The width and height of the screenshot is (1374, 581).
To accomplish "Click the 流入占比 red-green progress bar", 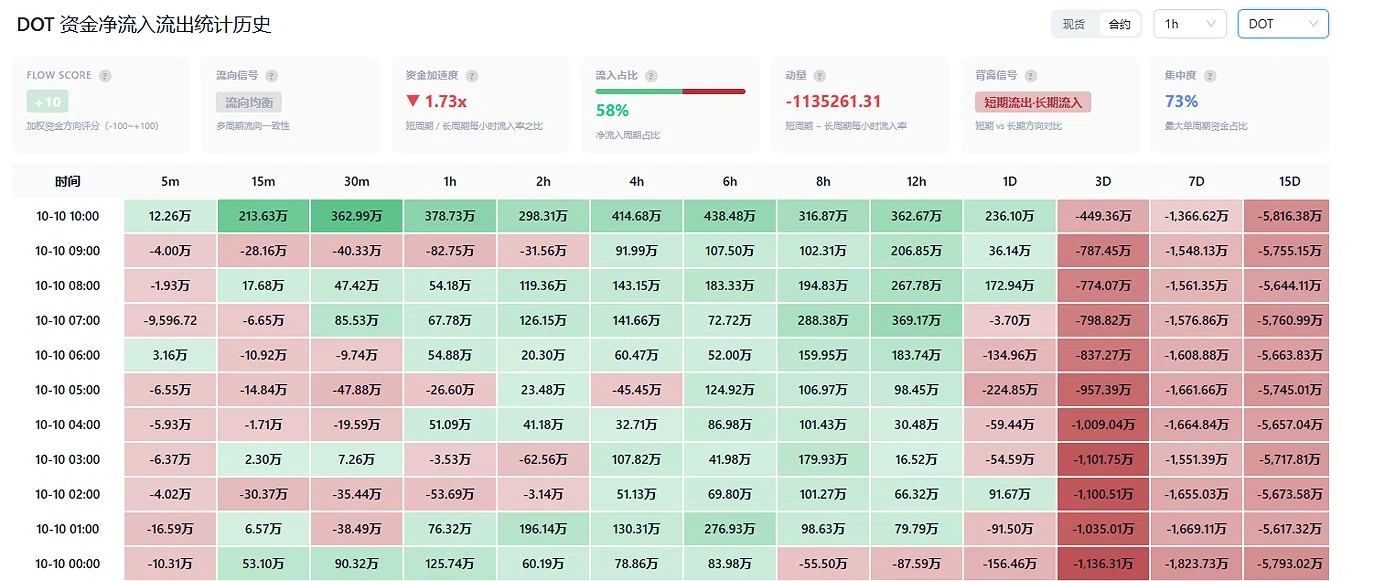I will coord(670,91).
